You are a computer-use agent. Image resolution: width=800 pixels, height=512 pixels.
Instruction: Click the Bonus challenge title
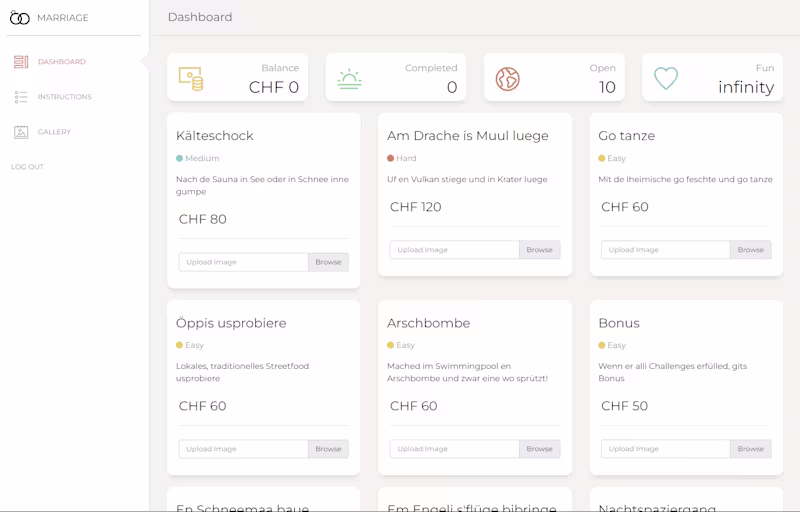click(619, 323)
